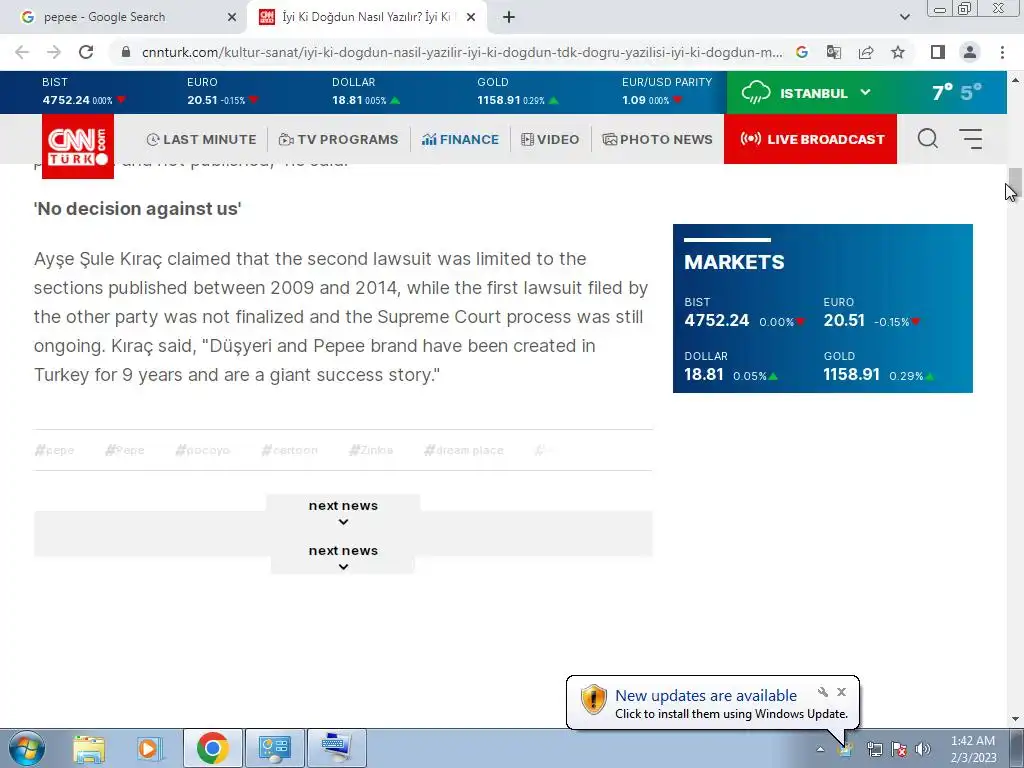Open the hamburger menu icon
1024x768 pixels.
(x=970, y=138)
